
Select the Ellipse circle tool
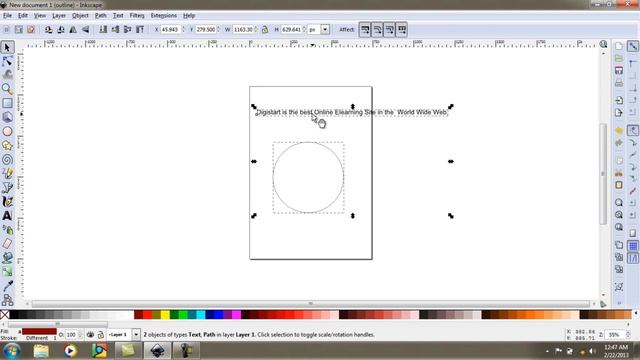7,131
